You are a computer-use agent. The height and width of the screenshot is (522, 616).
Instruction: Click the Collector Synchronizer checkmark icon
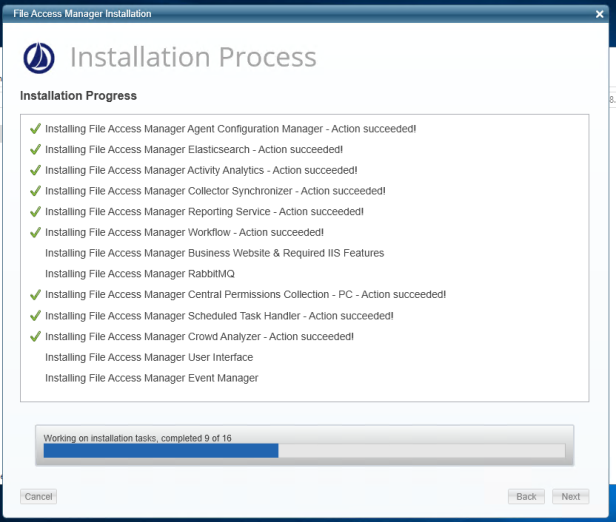(35, 191)
